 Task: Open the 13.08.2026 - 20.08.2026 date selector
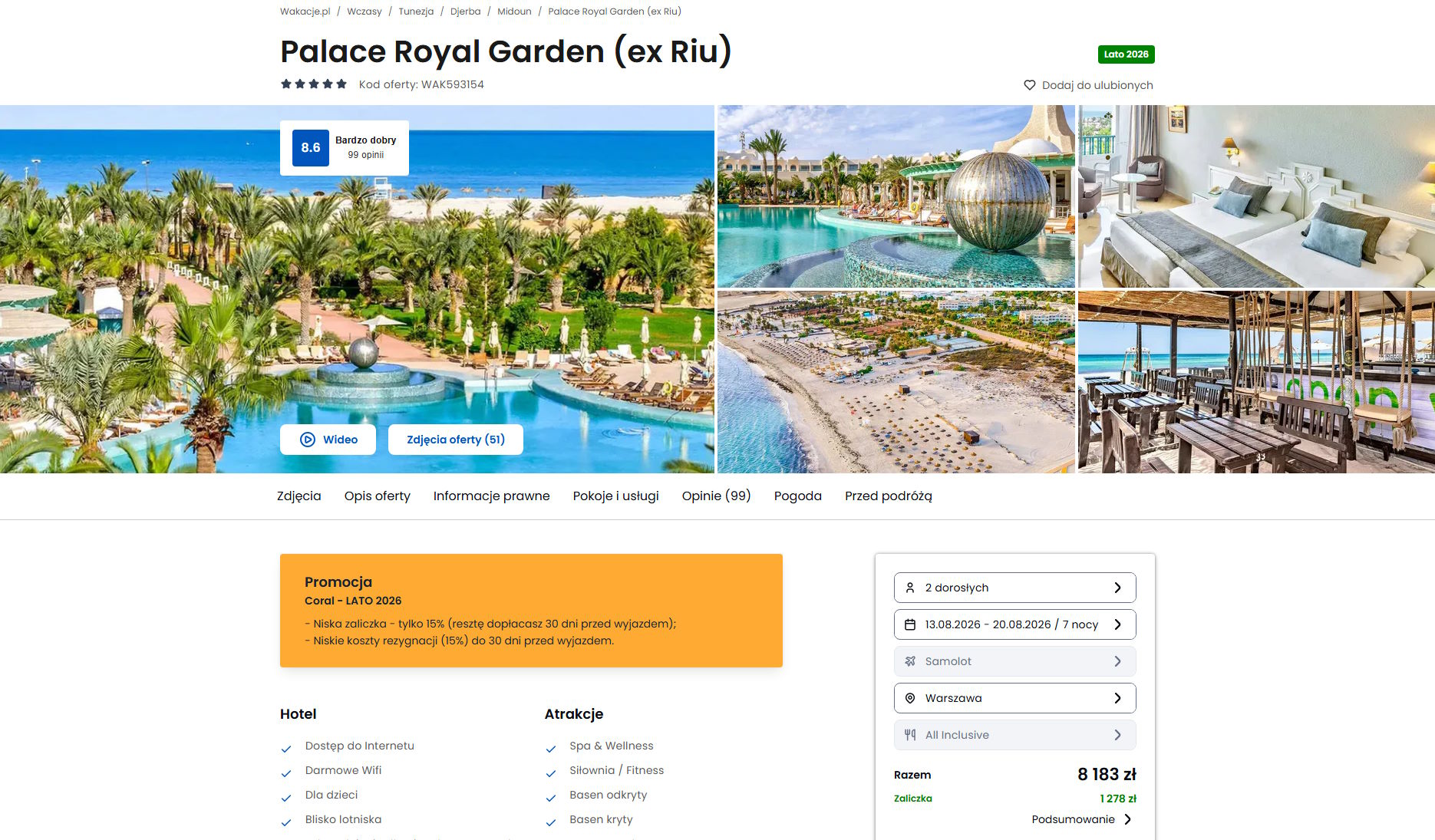pos(1014,624)
